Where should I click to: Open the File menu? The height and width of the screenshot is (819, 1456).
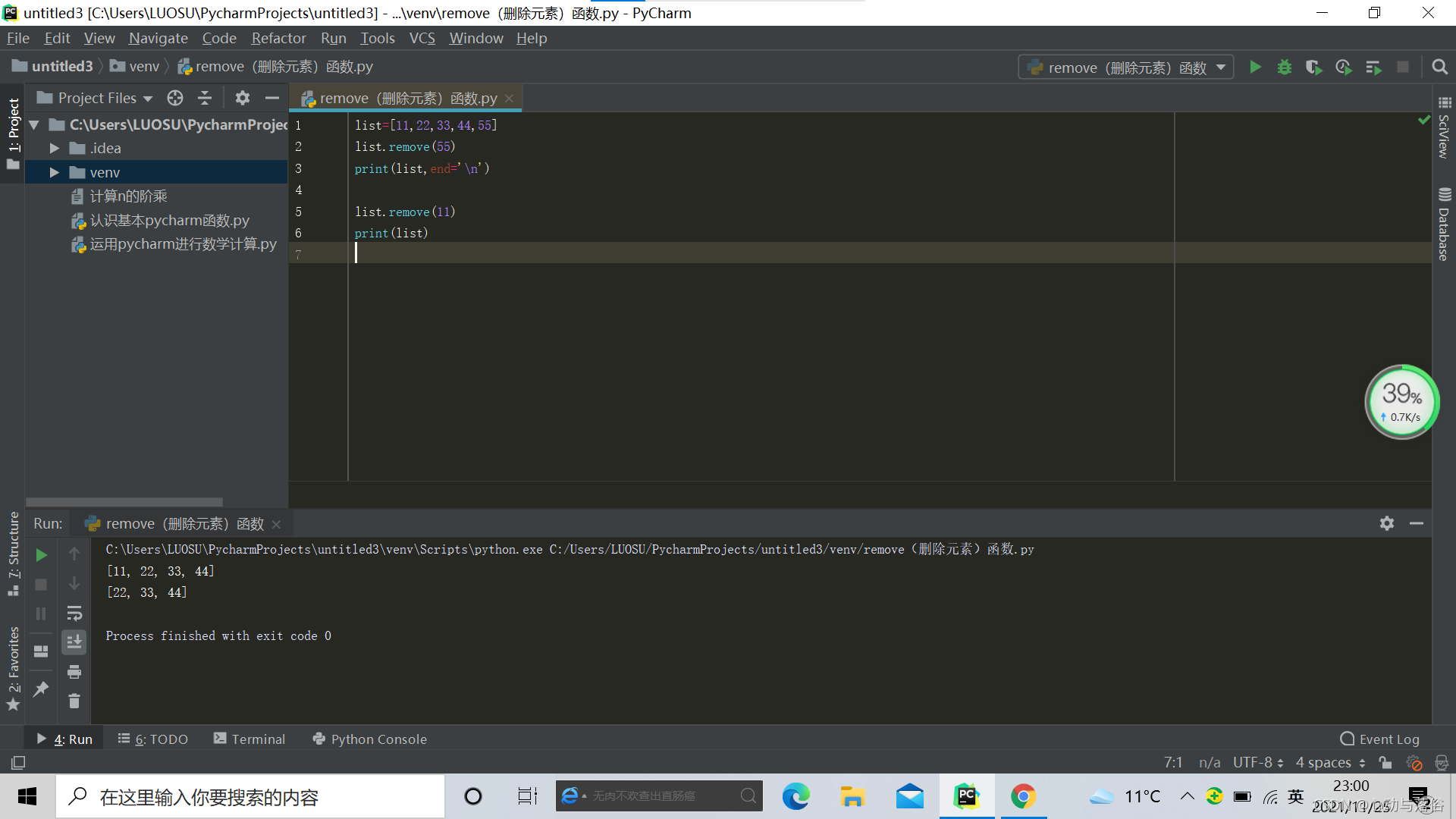18,38
